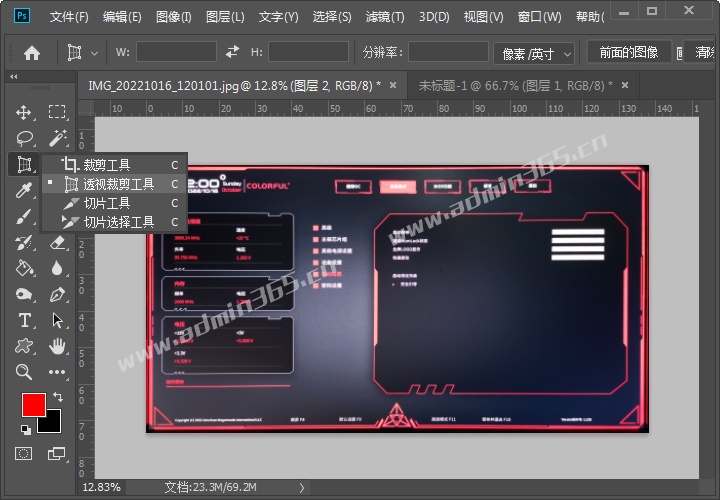
Task: Click the red foreground color swatch
Action: (34, 404)
